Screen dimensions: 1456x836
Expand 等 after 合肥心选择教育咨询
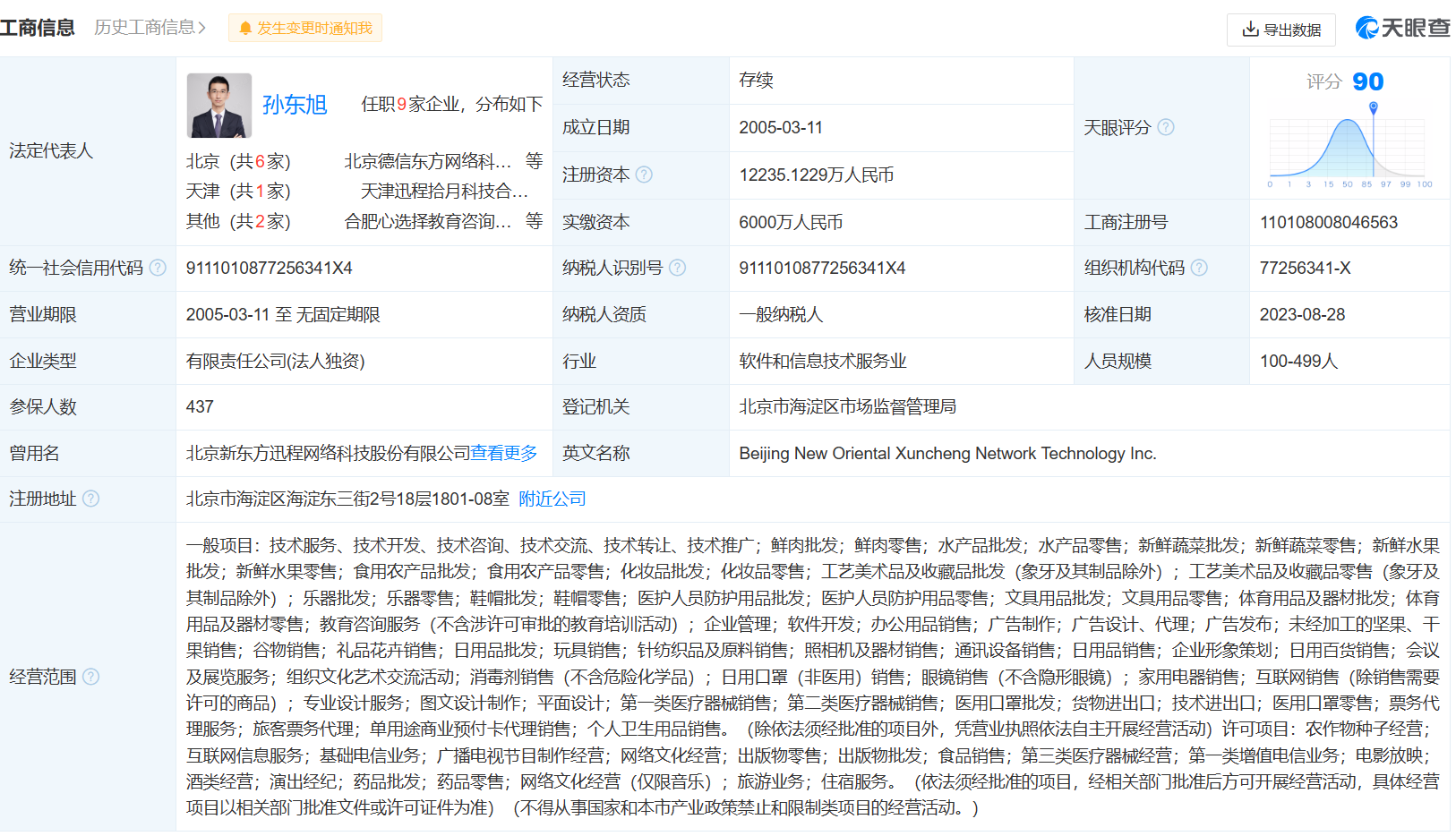[x=535, y=221]
